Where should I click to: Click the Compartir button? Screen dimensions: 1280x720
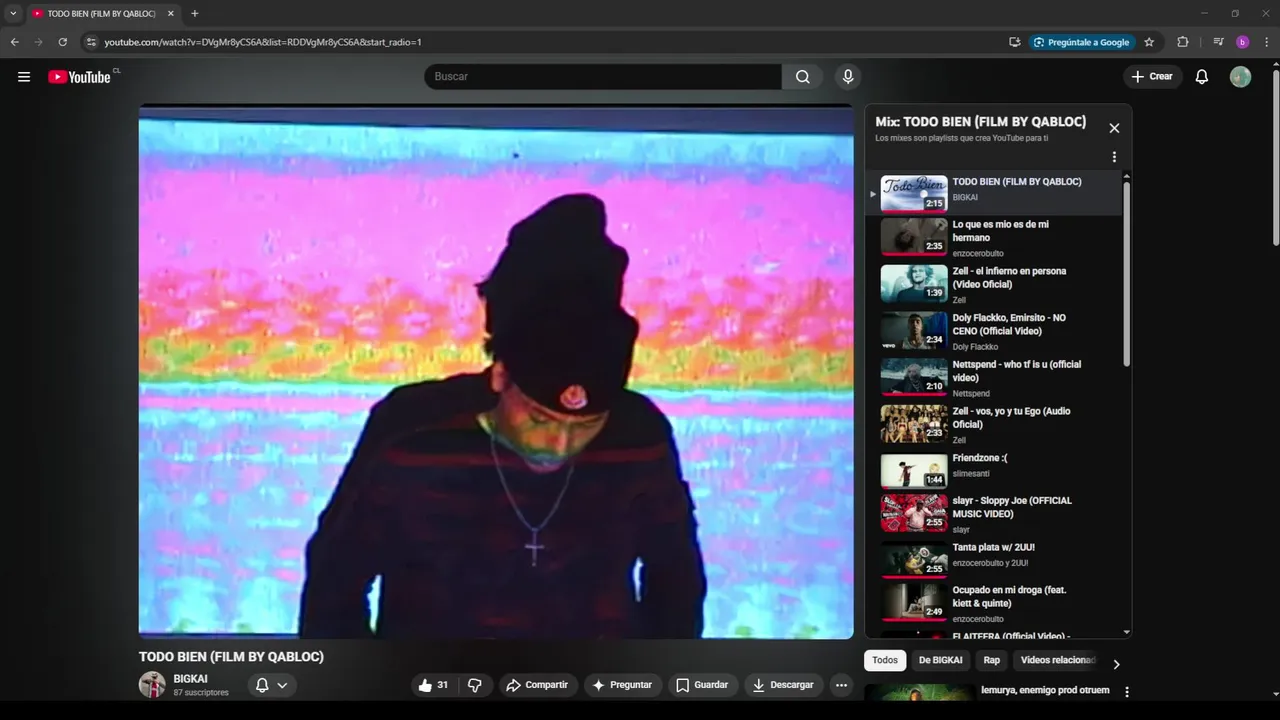[x=537, y=685]
